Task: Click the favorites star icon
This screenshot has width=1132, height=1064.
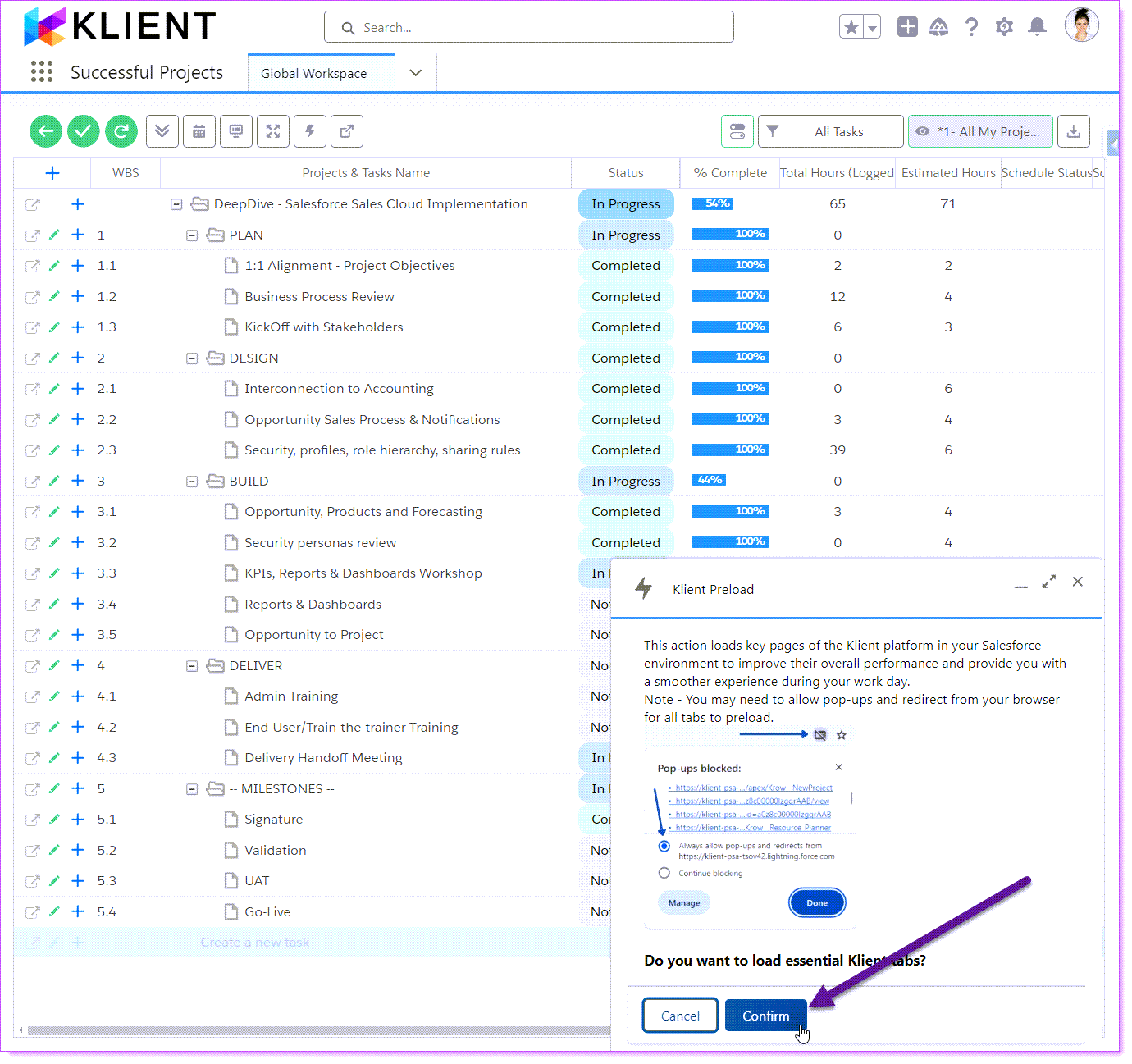Action: click(851, 27)
